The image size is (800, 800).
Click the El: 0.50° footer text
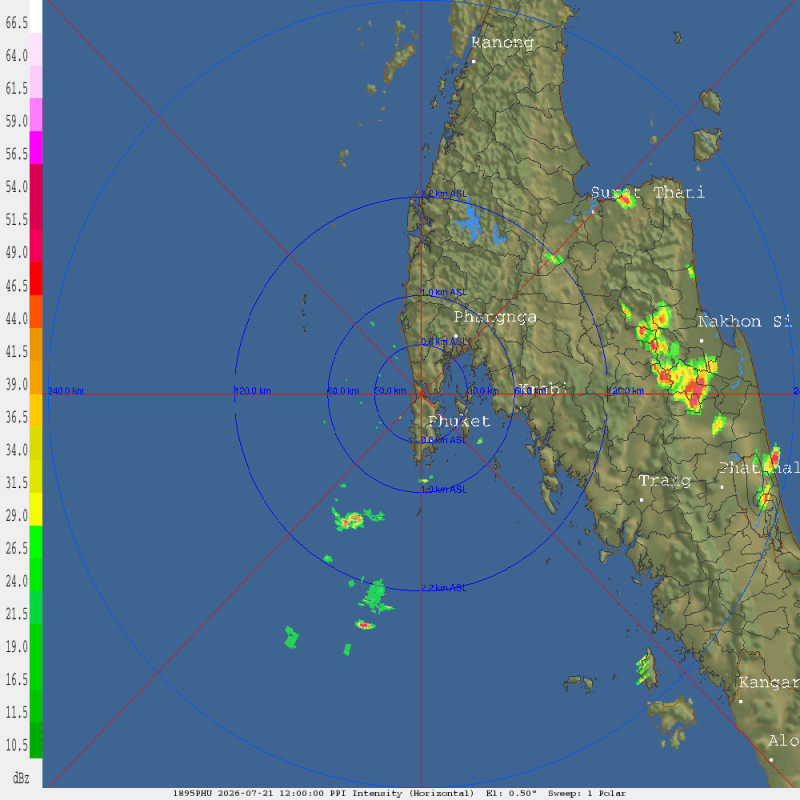tap(511, 793)
